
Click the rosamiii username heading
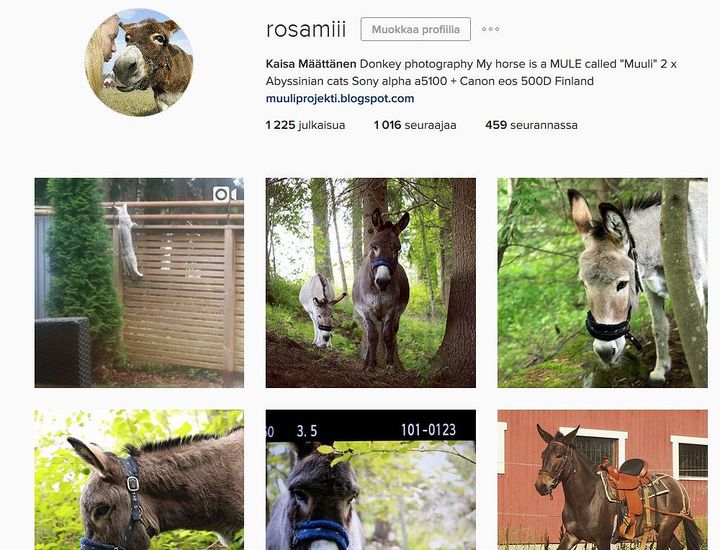306,29
